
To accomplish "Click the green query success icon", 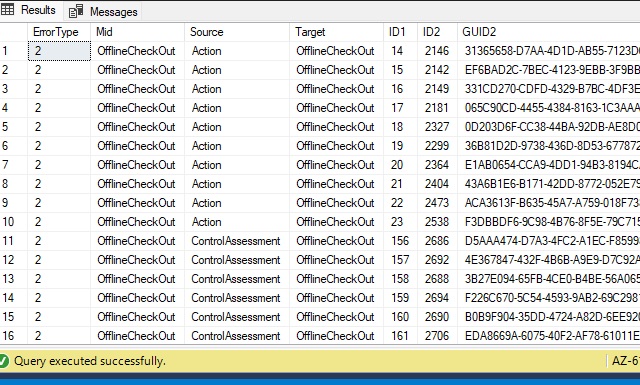I will [4, 361].
